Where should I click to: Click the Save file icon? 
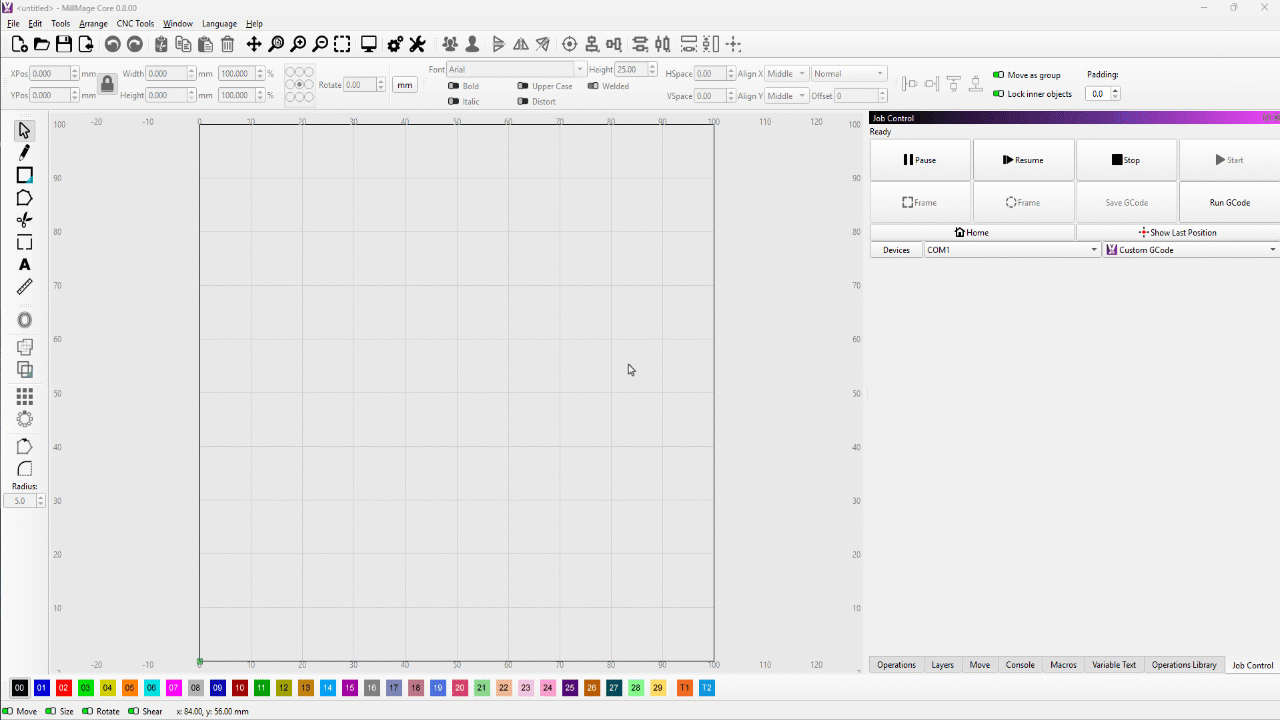[x=64, y=44]
